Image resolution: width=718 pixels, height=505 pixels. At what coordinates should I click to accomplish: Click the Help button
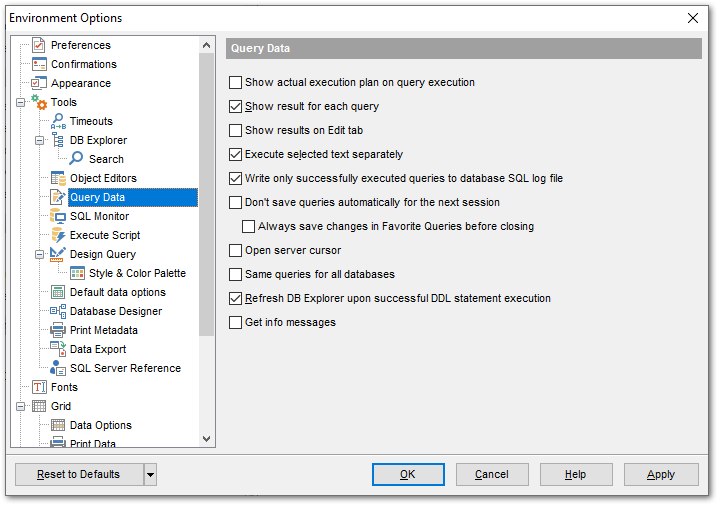576,474
